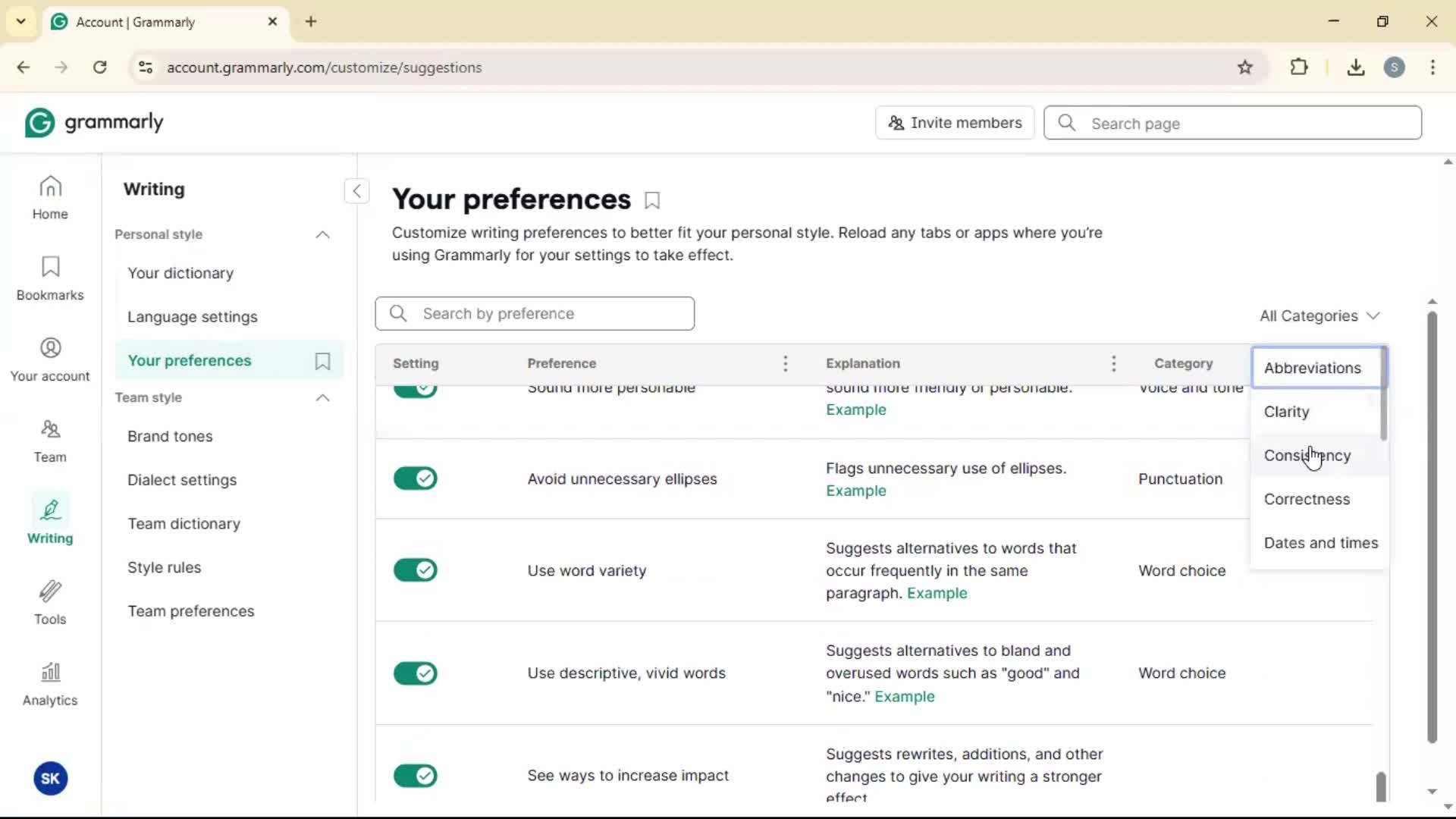The height and width of the screenshot is (819, 1456).
Task: Open the Team sidebar icon
Action: point(50,441)
